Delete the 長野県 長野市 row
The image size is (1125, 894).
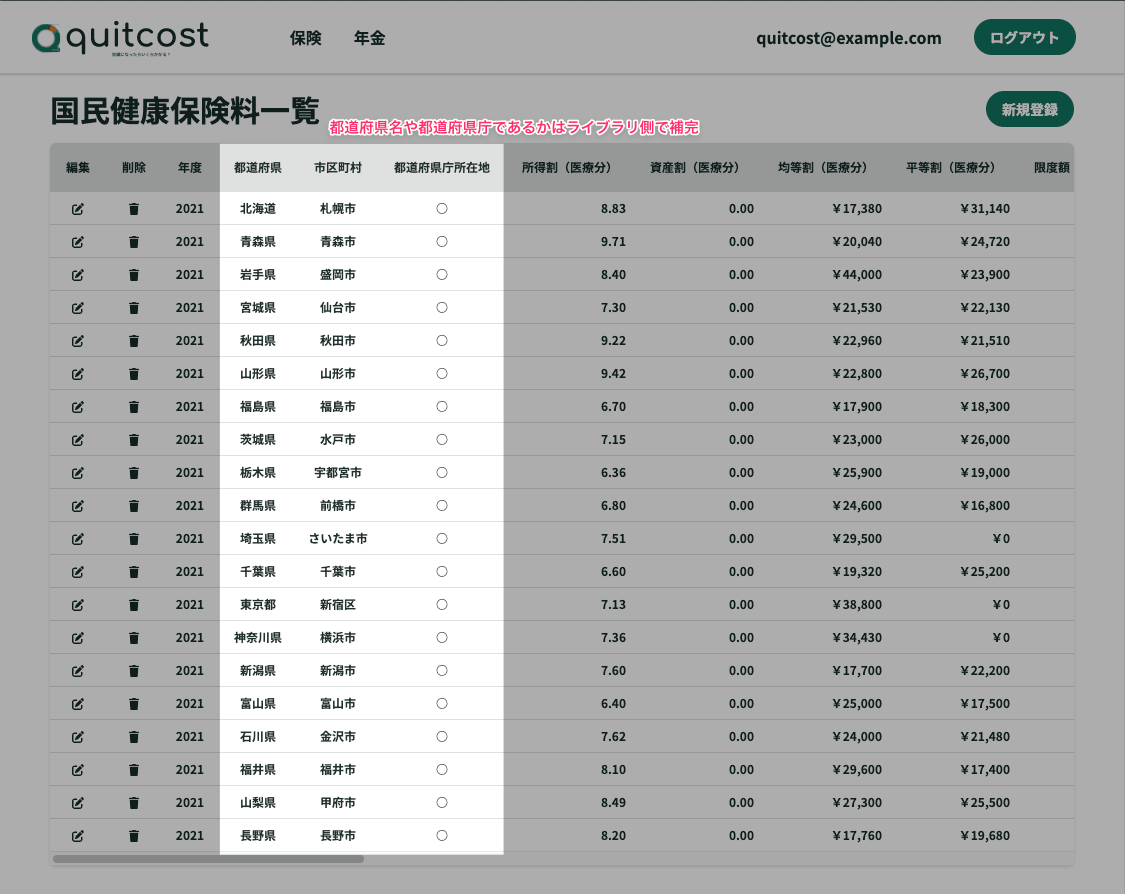(133, 836)
